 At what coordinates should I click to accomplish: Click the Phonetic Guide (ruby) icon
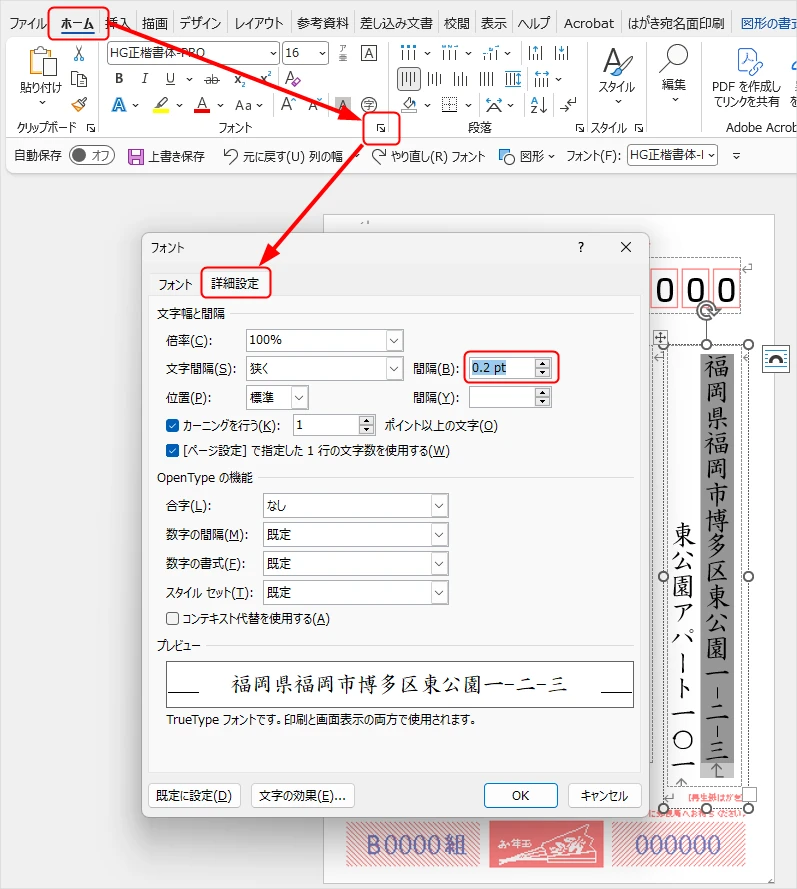343,53
